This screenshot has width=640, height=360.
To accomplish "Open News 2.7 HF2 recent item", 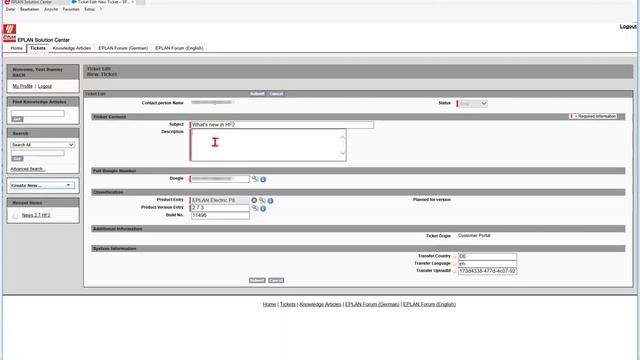I will pyautogui.click(x=36, y=215).
